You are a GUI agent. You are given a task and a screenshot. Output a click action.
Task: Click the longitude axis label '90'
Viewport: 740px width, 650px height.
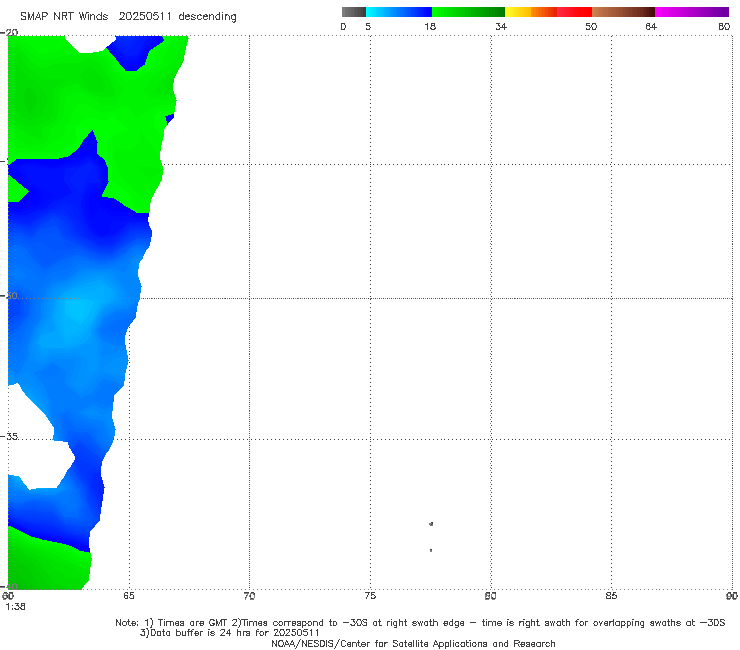pyautogui.click(x=732, y=596)
